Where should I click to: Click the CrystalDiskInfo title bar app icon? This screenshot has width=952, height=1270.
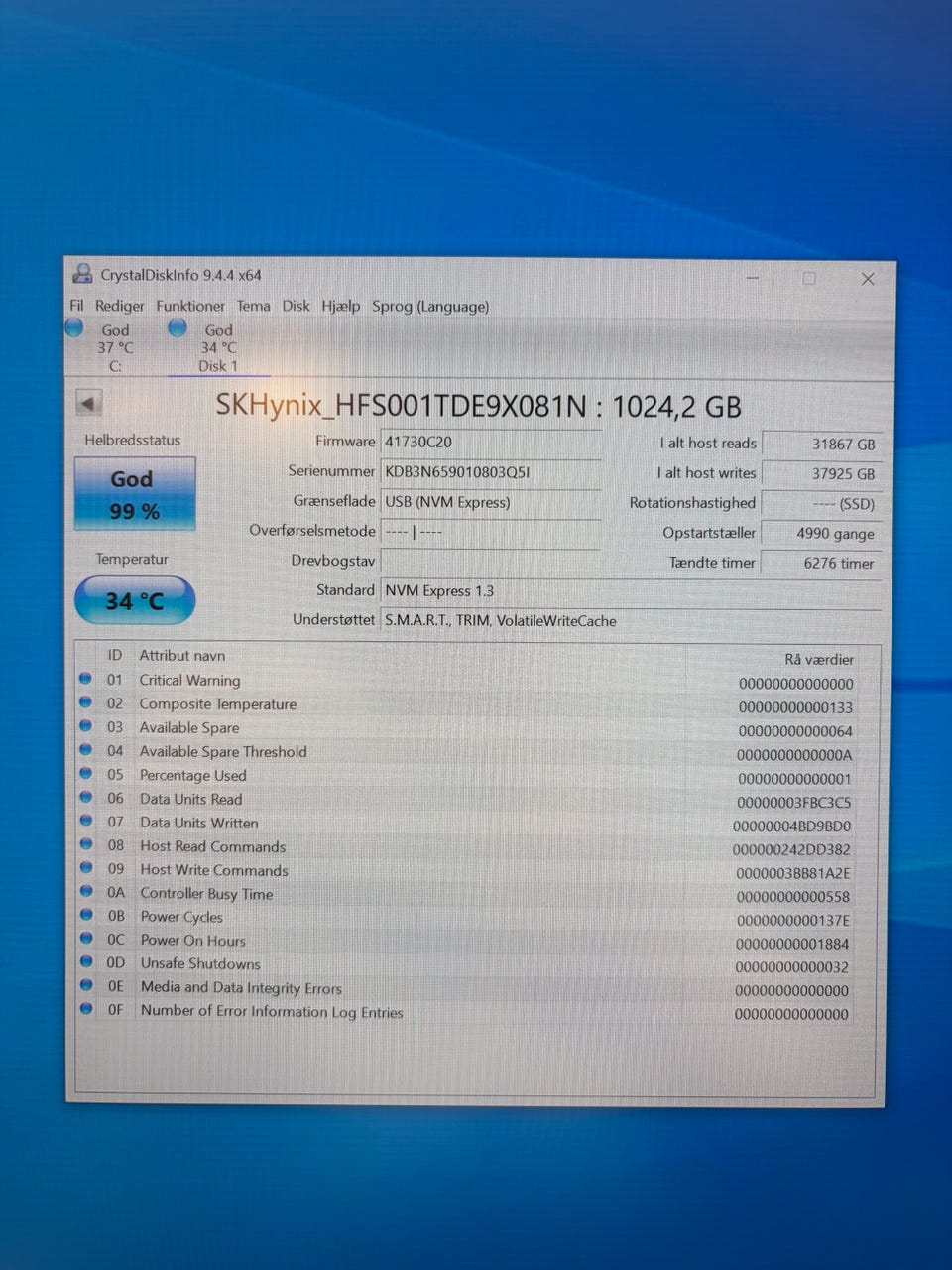[82, 275]
